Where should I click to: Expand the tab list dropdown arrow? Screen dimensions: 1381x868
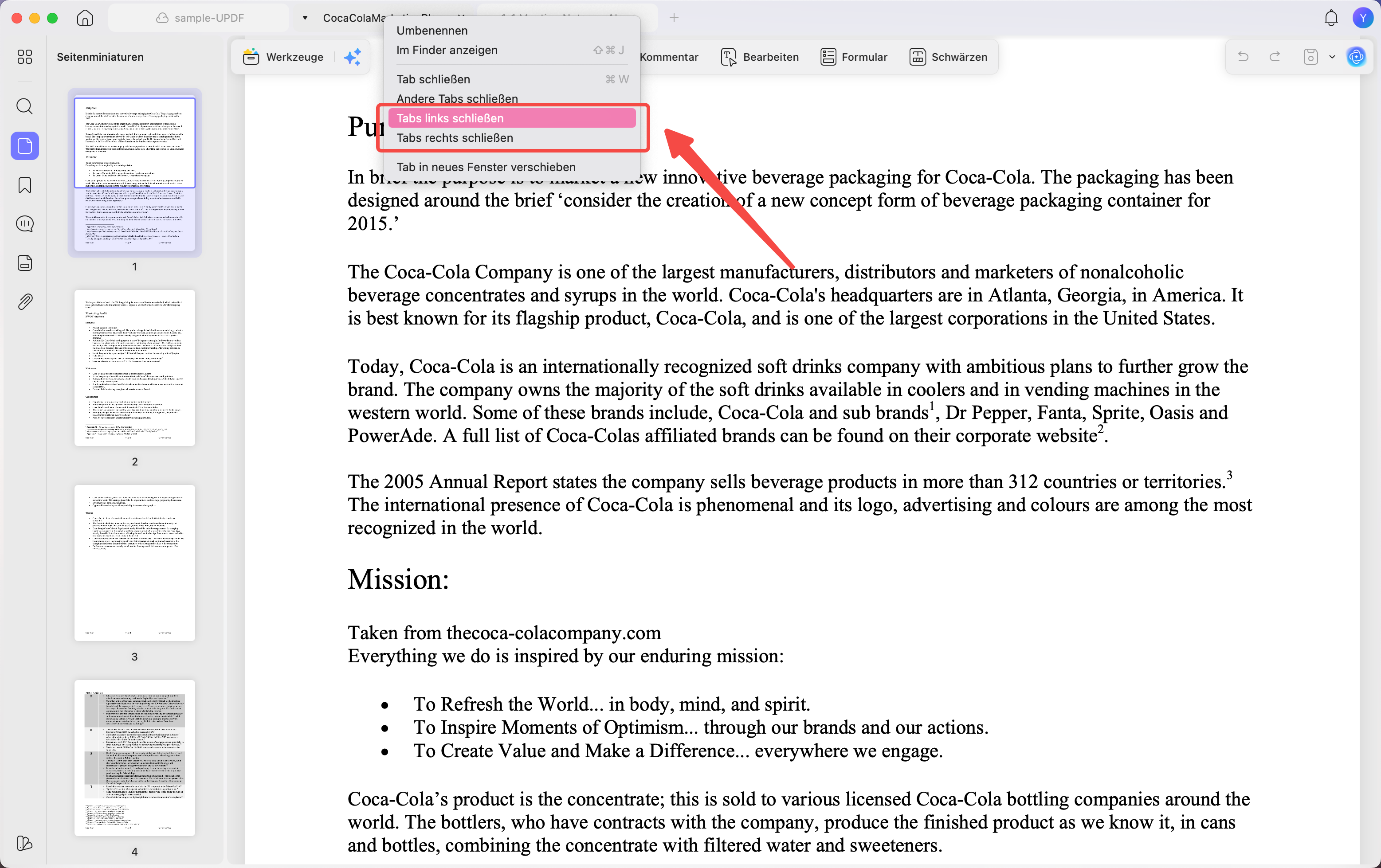[305, 18]
